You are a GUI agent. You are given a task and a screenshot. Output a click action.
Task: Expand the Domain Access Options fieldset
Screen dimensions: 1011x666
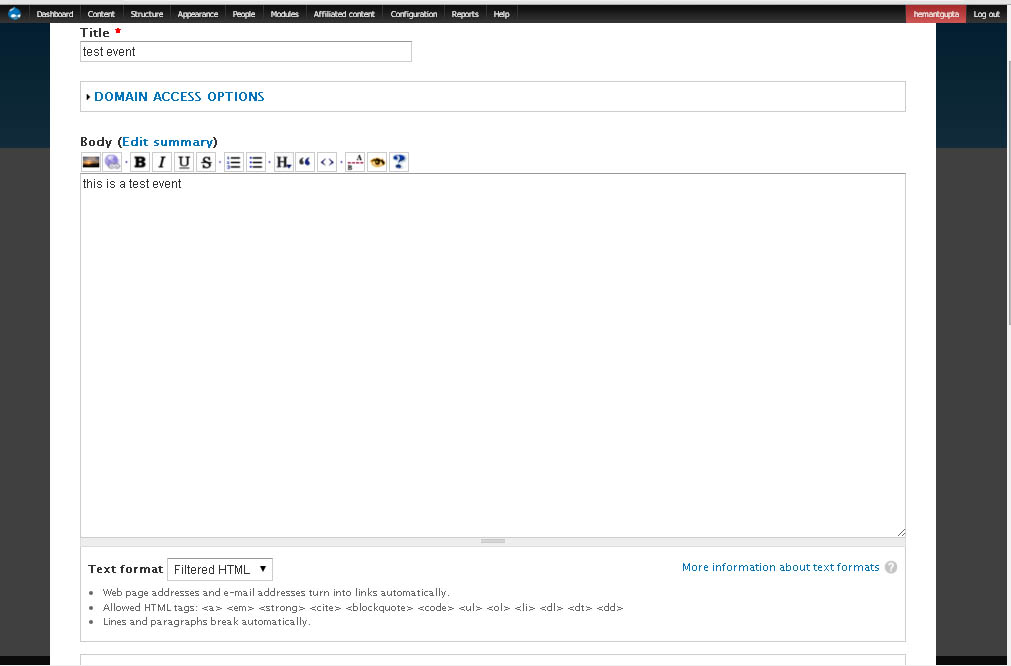click(179, 97)
